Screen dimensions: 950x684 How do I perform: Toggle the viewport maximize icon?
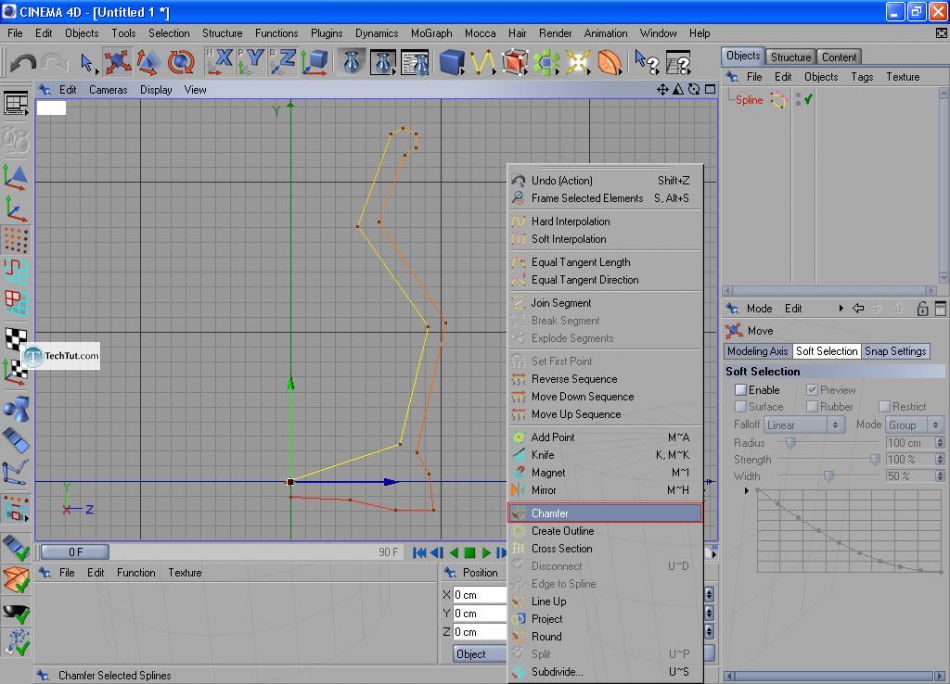[x=710, y=90]
